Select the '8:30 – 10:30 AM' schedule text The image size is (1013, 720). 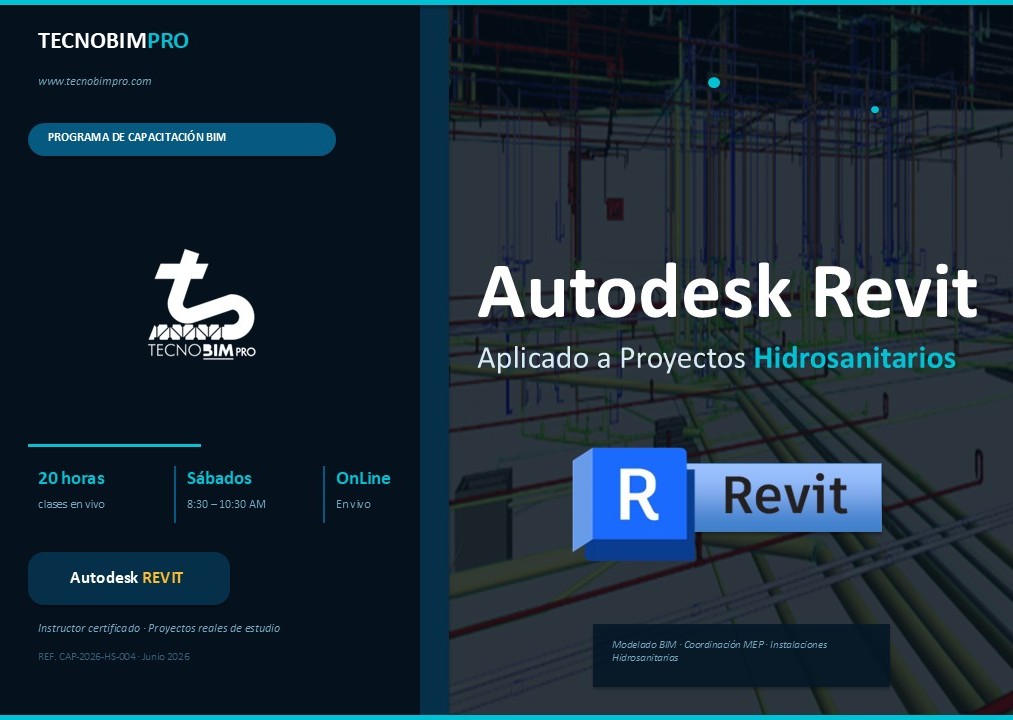coord(226,504)
